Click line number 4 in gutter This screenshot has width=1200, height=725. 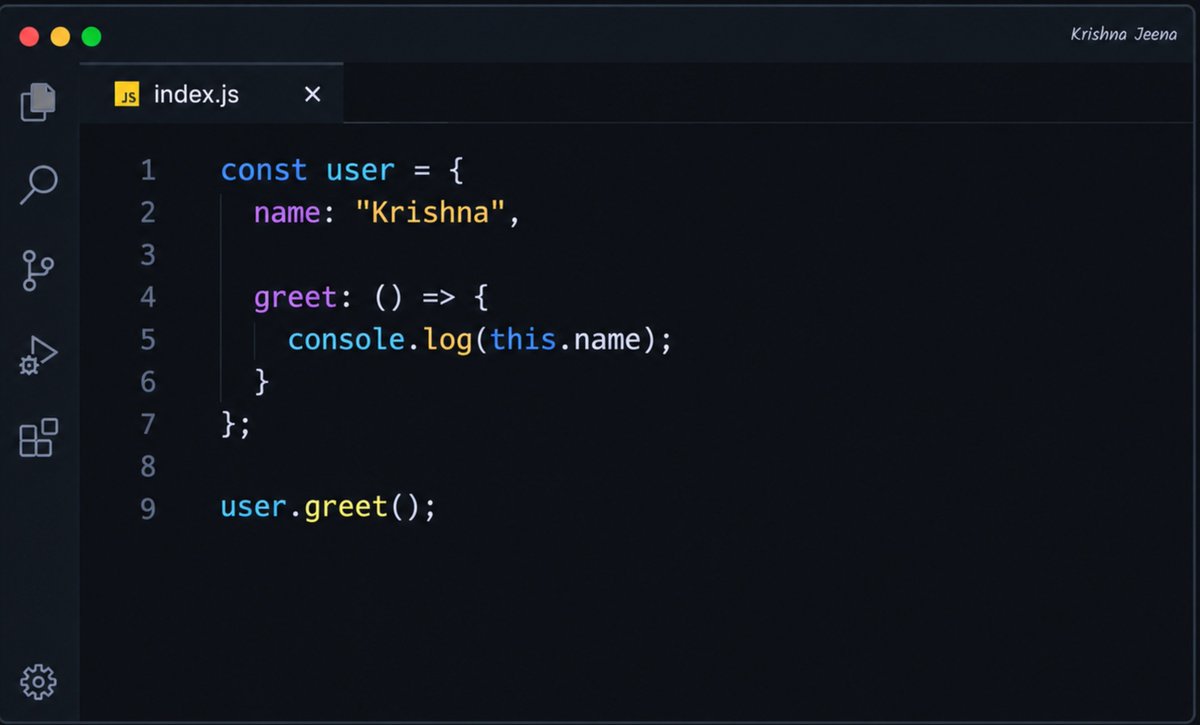click(148, 298)
